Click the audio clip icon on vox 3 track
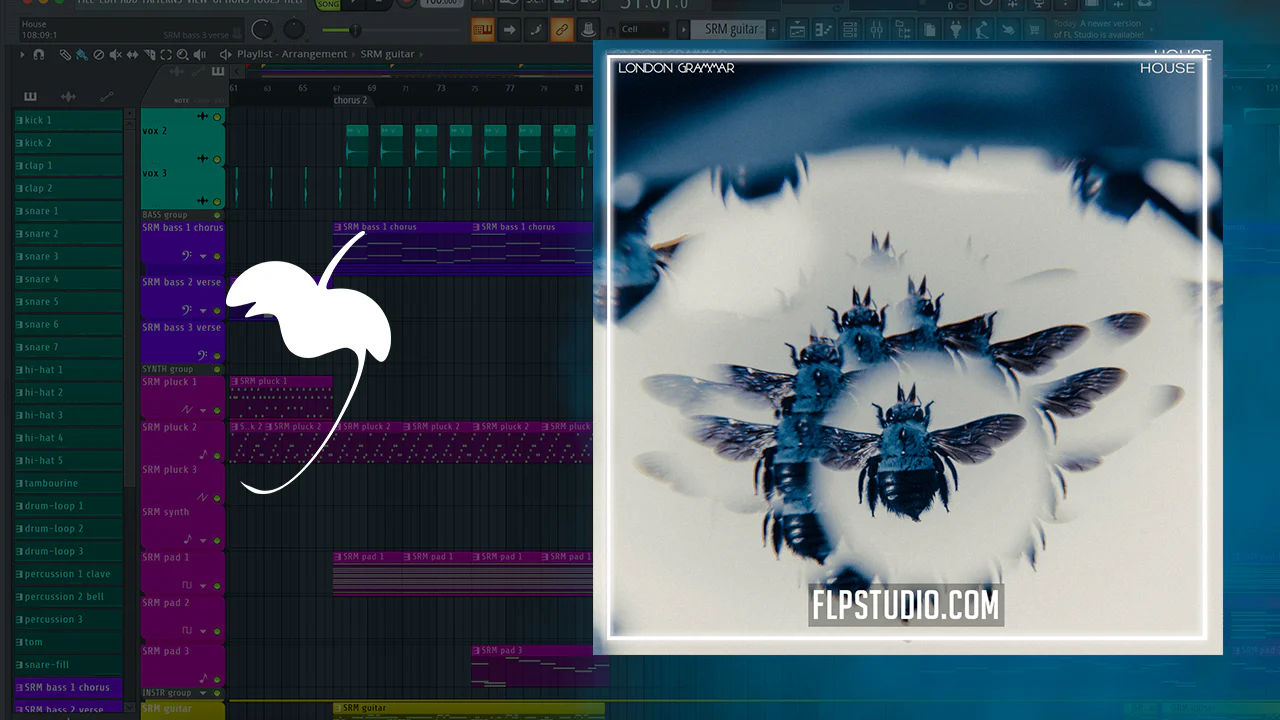 click(203, 201)
